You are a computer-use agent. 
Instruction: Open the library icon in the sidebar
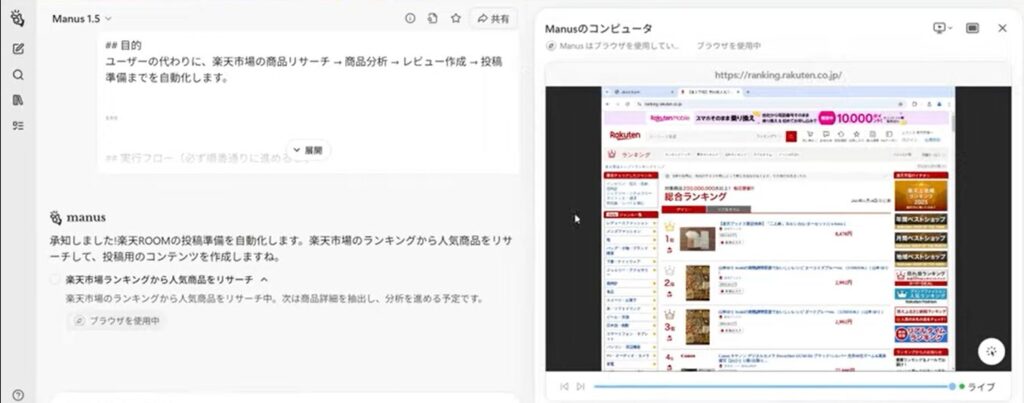pos(18,100)
